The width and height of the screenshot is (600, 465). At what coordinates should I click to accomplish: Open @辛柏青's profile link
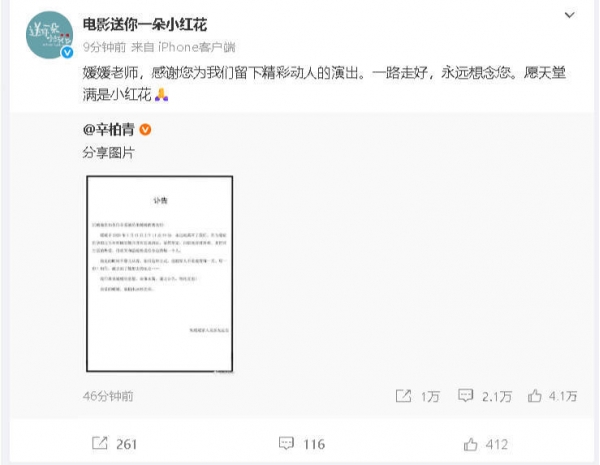pos(109,130)
